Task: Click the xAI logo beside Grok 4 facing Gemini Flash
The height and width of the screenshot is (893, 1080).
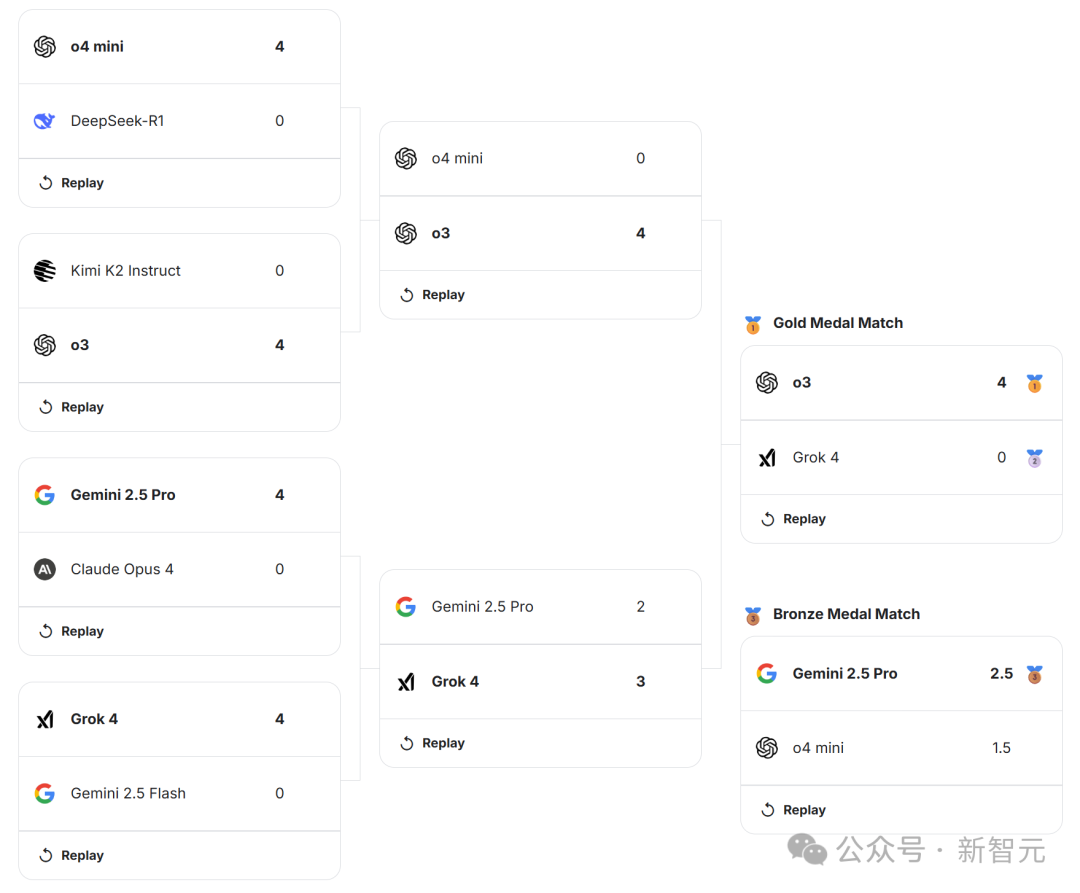Action: pyautogui.click(x=45, y=719)
